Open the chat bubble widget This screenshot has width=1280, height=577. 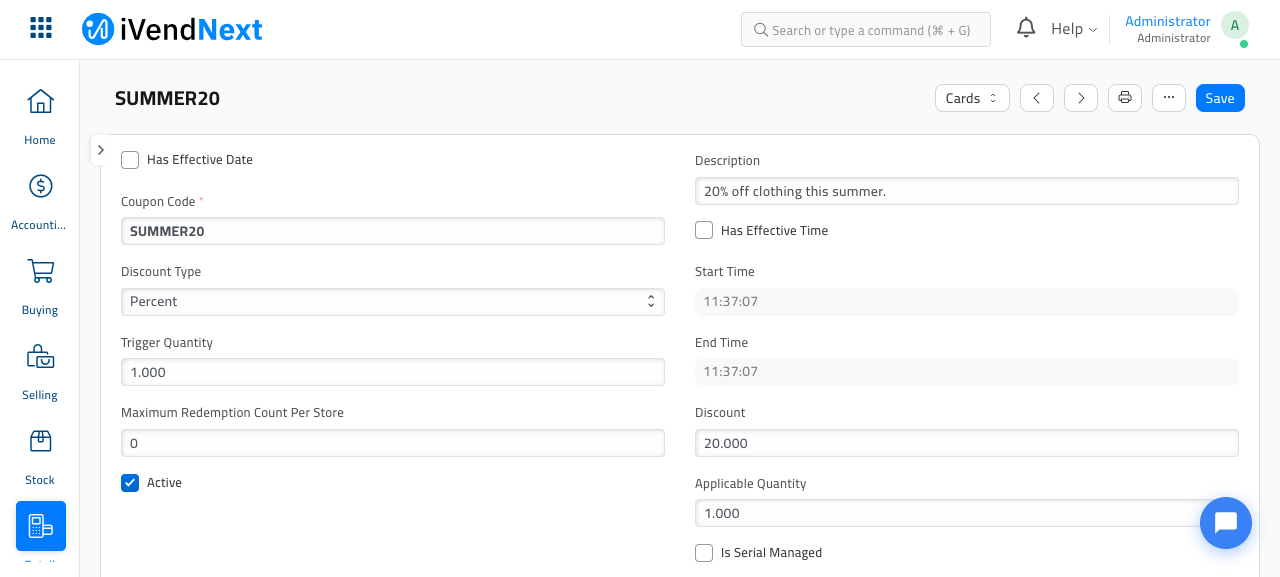1226,523
